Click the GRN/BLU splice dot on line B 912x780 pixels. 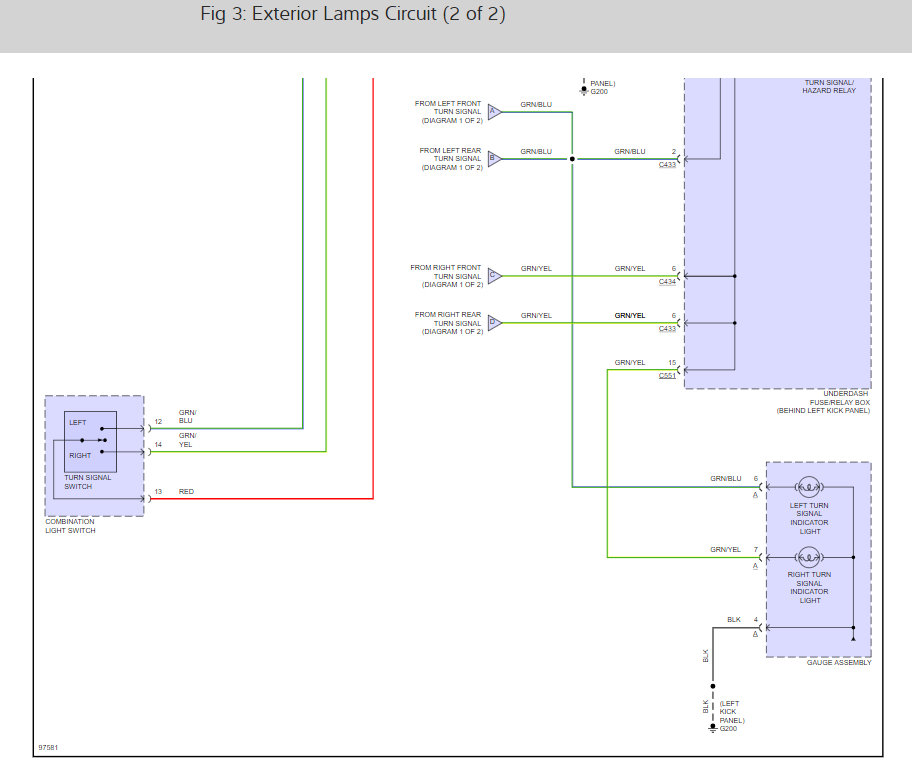tap(572, 159)
